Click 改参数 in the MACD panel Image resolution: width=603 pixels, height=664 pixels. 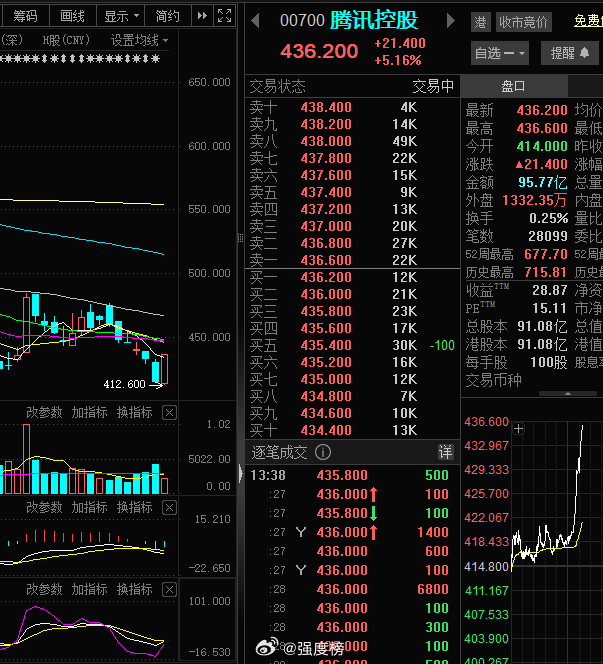point(44,507)
